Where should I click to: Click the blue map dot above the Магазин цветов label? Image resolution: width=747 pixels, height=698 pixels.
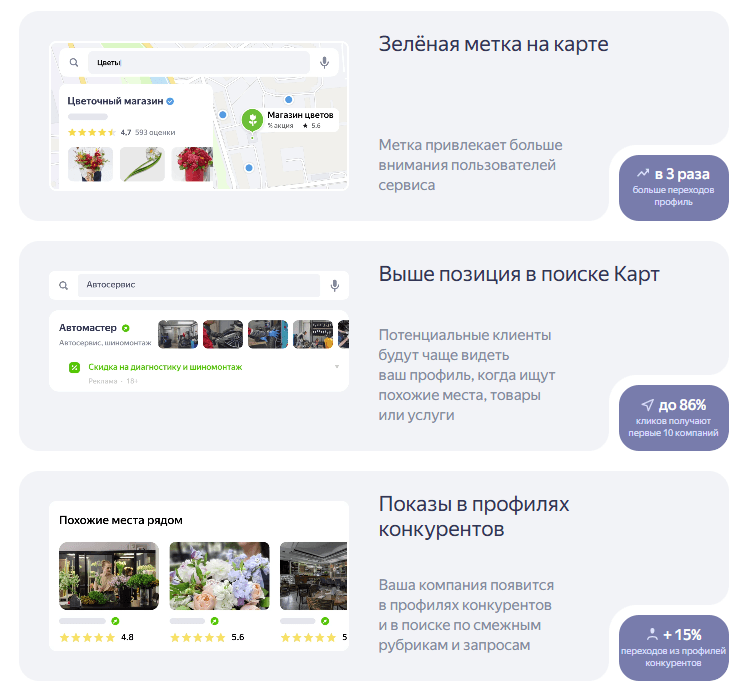click(x=288, y=100)
